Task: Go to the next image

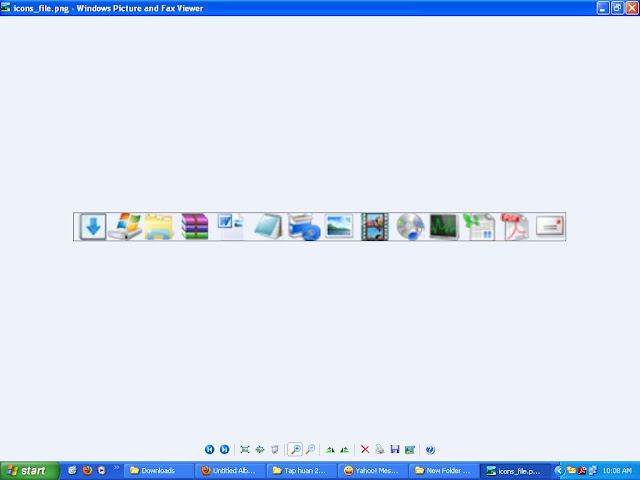Action: coord(224,449)
